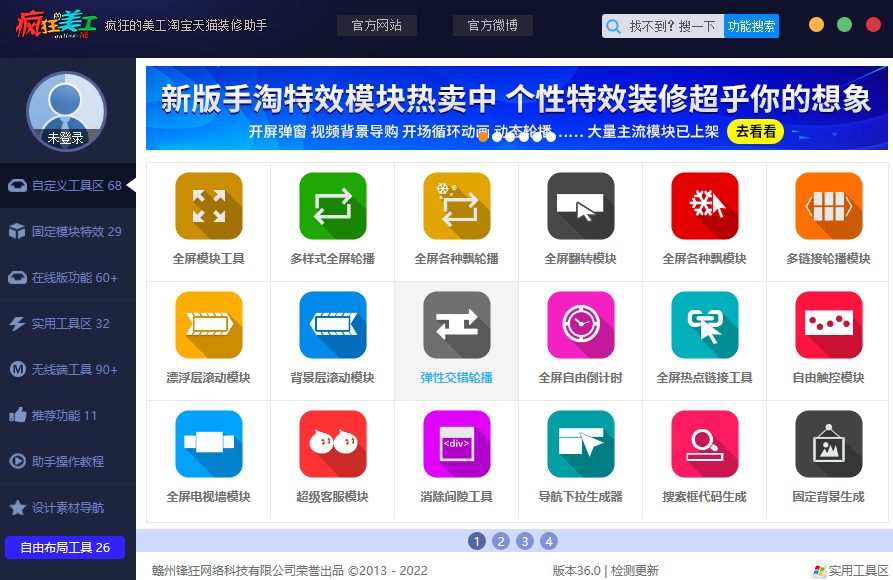
Task: Open the 超级客服模块 customer service module
Action: (332, 443)
